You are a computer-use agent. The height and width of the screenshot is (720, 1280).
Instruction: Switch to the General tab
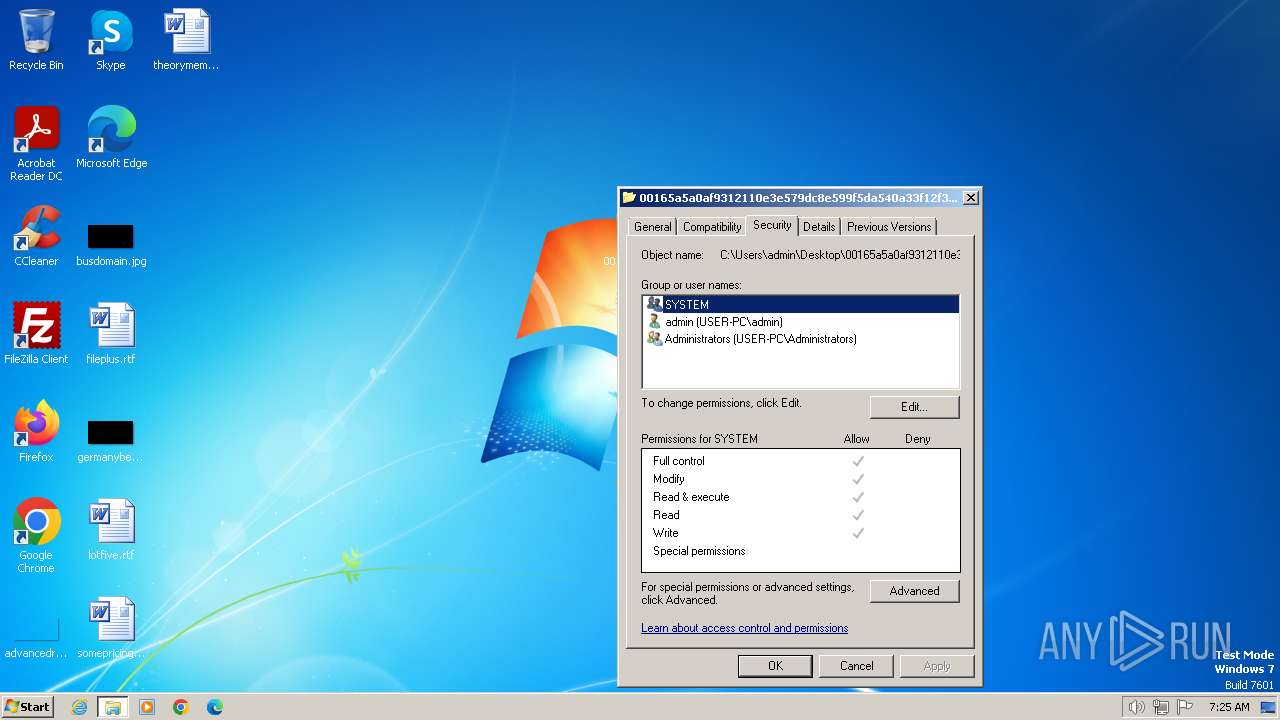(x=653, y=227)
